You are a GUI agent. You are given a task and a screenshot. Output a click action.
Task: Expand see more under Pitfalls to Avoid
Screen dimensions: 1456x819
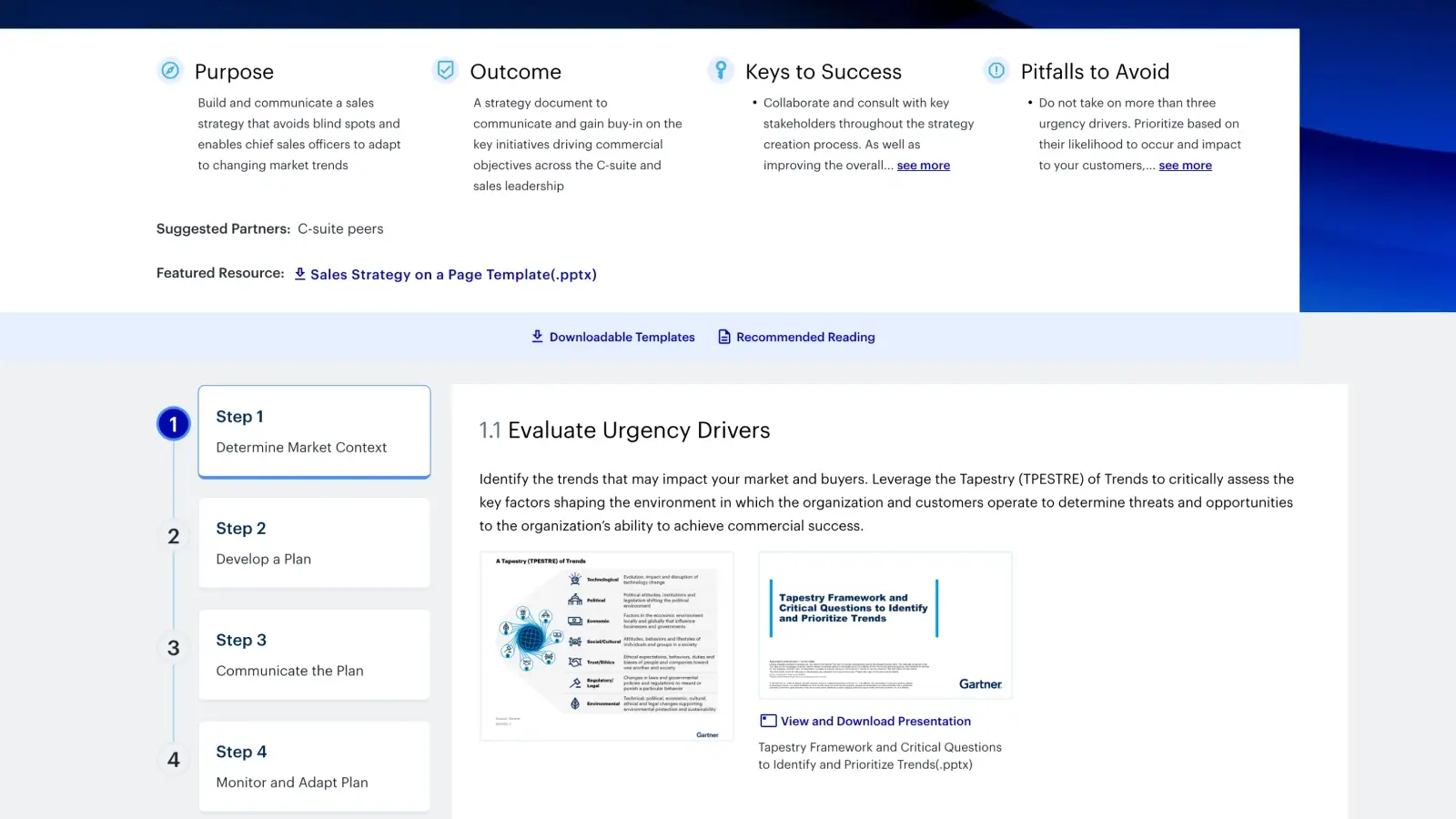1185,165
